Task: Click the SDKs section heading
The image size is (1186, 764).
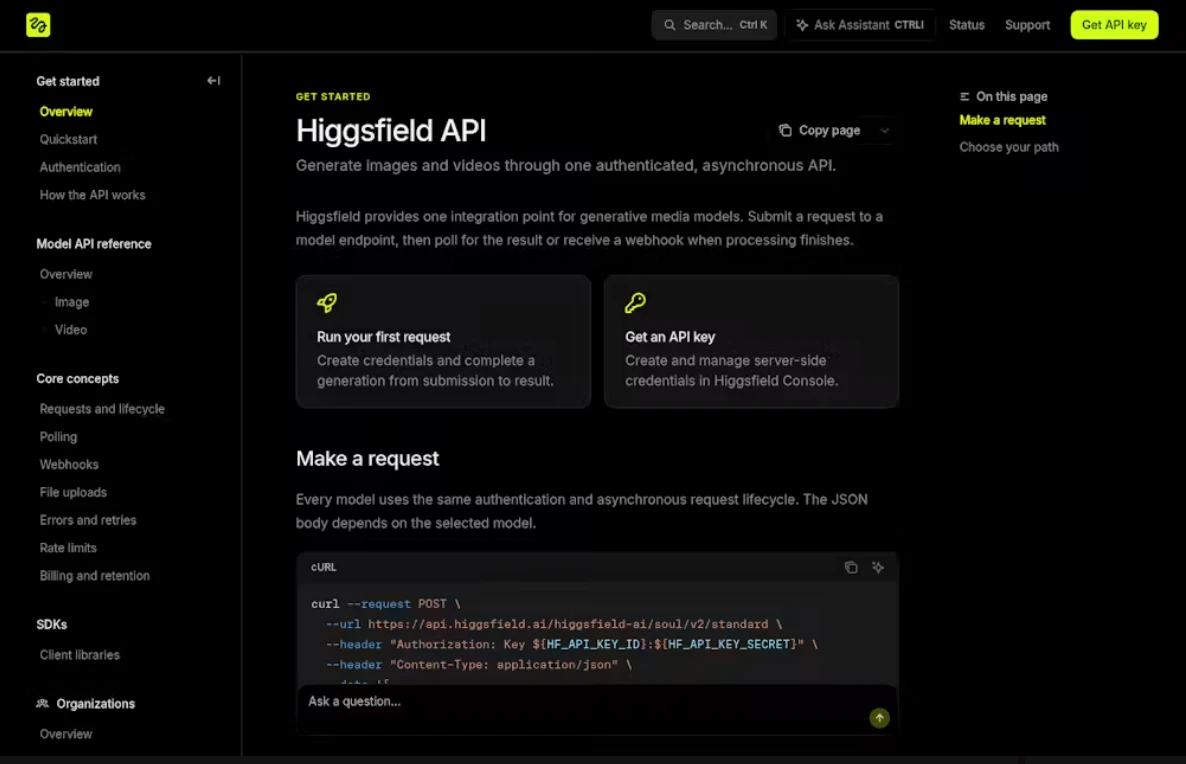Action: tap(51, 625)
